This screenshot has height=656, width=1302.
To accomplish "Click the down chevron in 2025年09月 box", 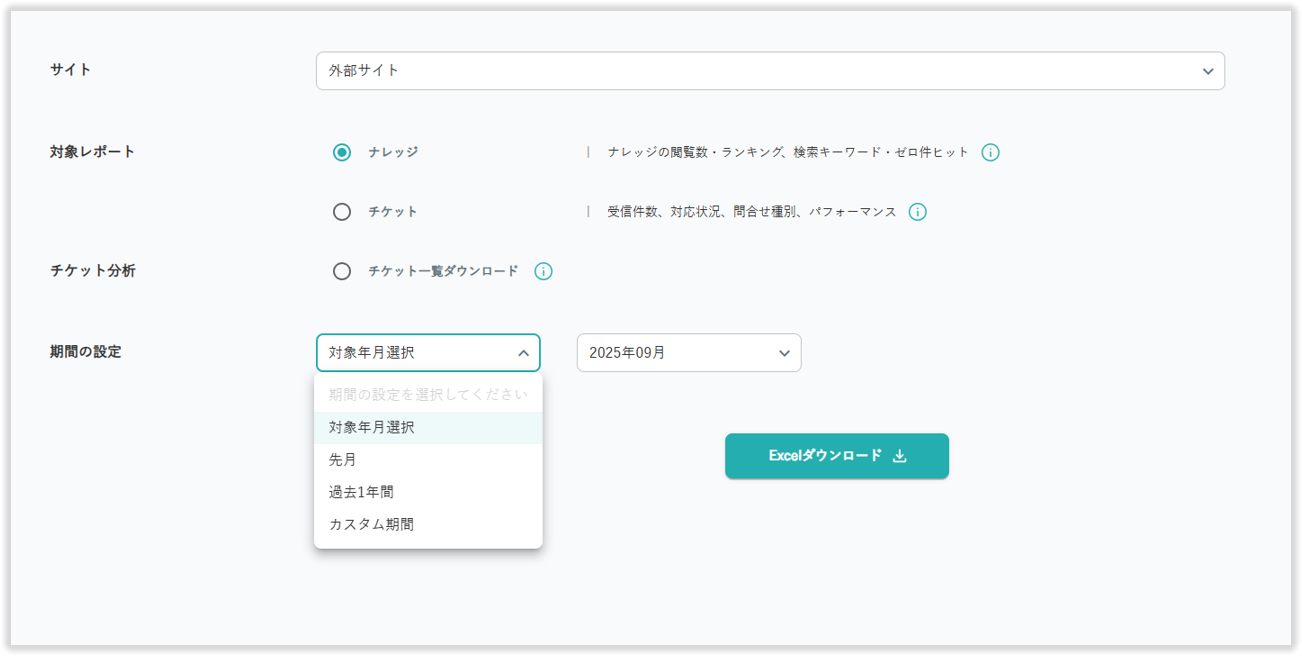I will tap(784, 353).
